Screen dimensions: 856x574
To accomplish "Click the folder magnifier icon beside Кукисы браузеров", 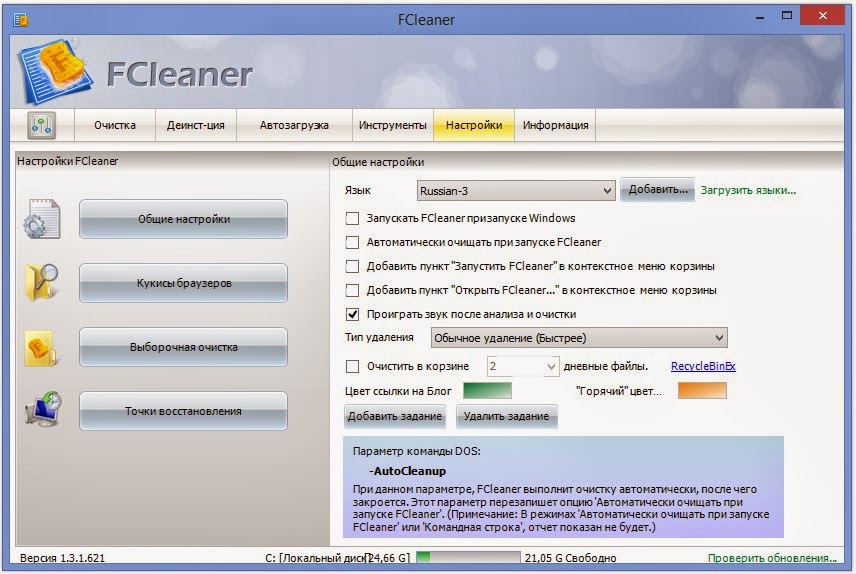I will click(42, 282).
